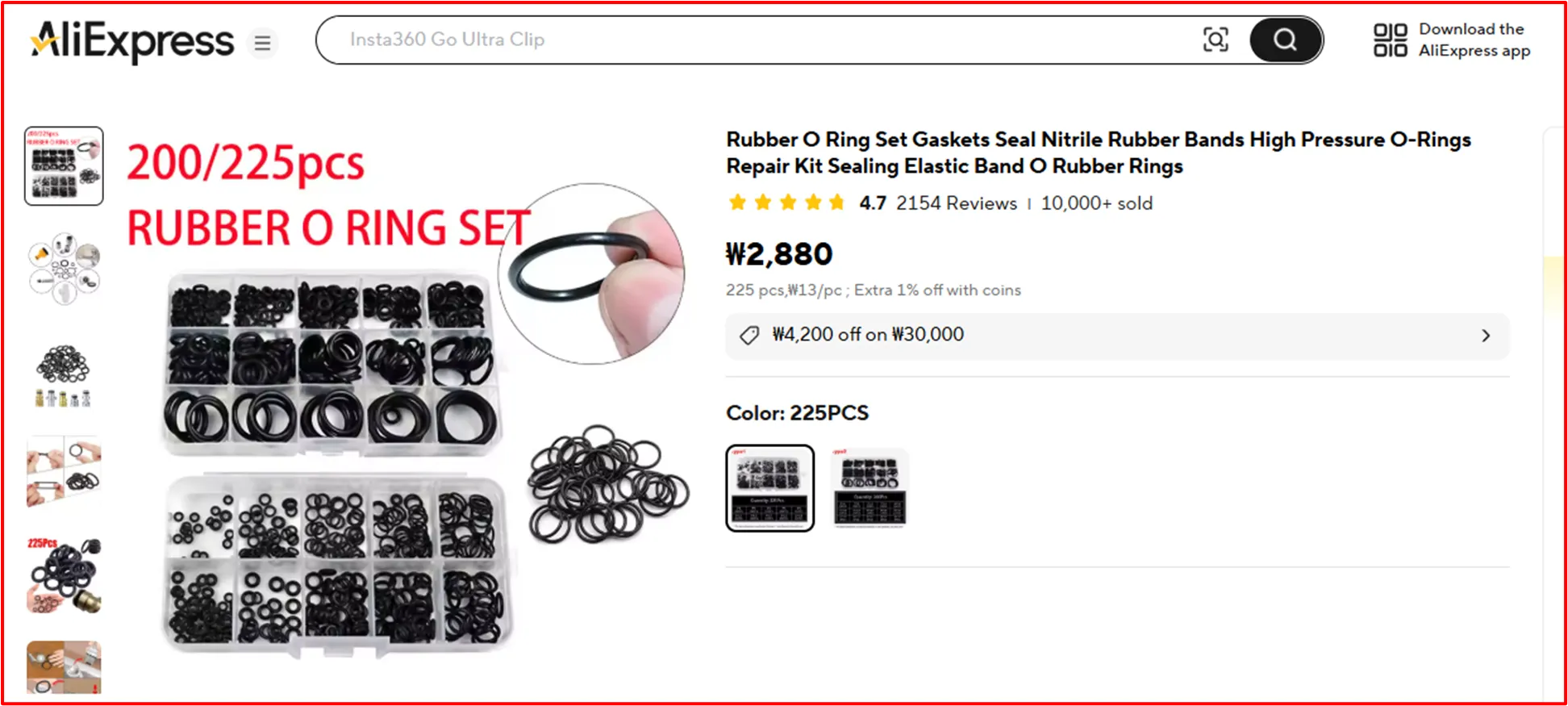Select third thumbnail with loose rings pile
This screenshot has height=706, width=1568.
tap(64, 374)
